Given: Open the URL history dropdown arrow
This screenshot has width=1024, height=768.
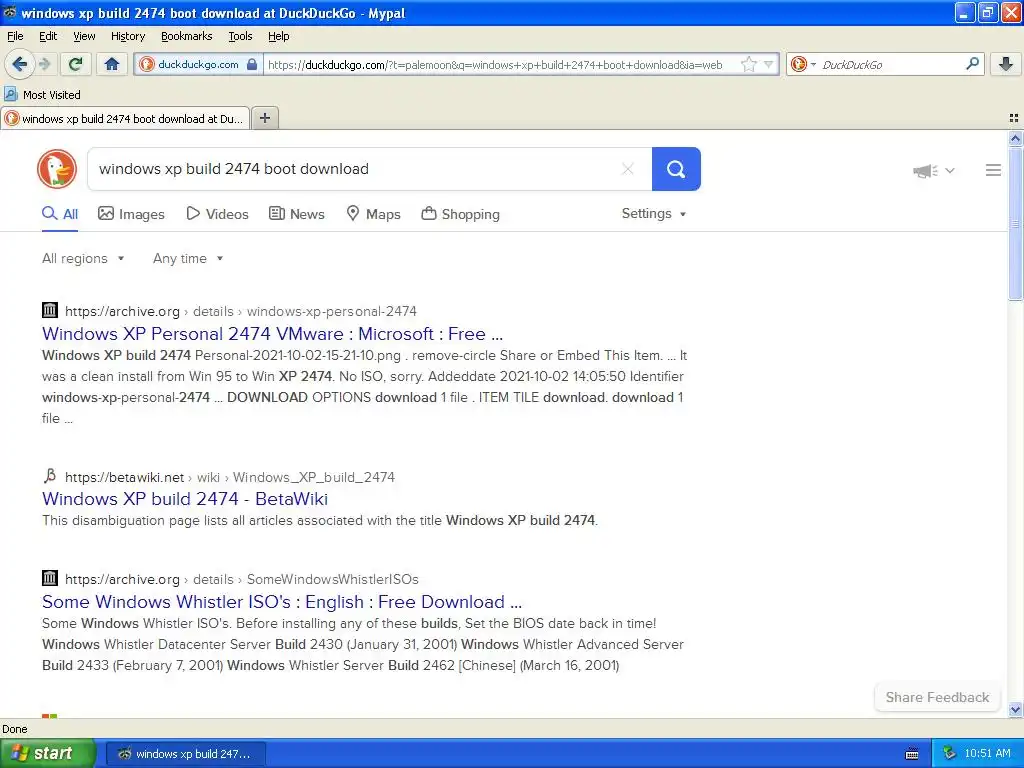Looking at the screenshot, I should [769, 64].
